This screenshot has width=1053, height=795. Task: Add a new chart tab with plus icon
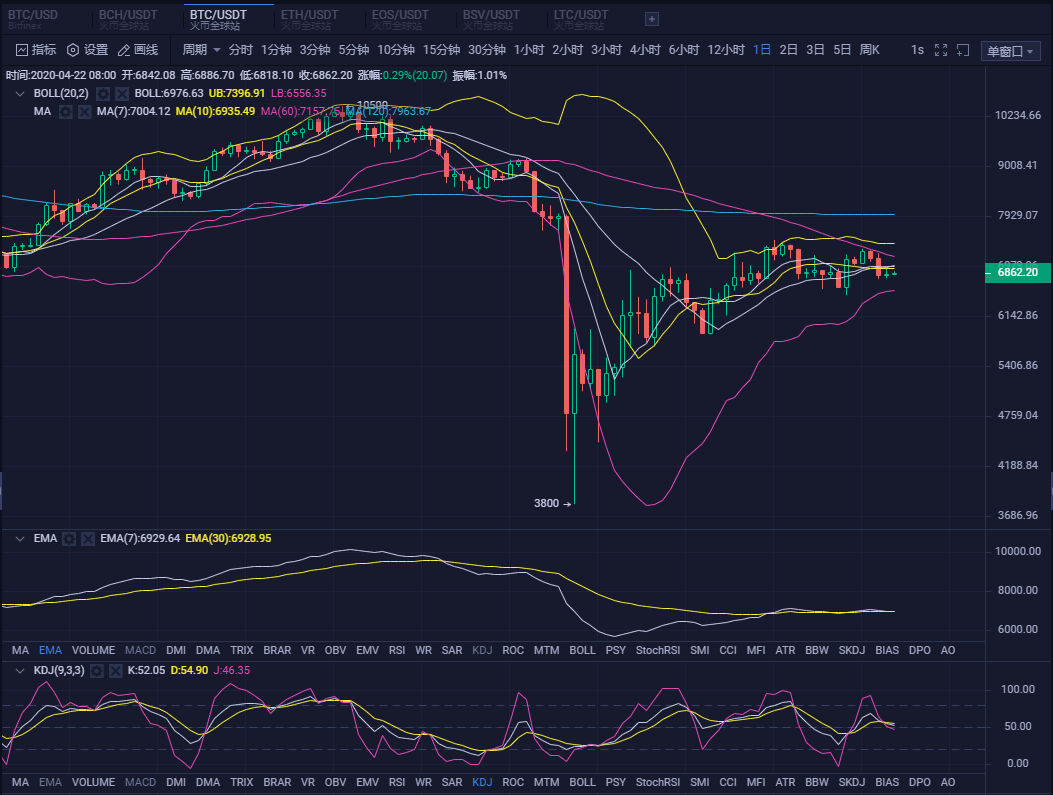click(x=652, y=18)
